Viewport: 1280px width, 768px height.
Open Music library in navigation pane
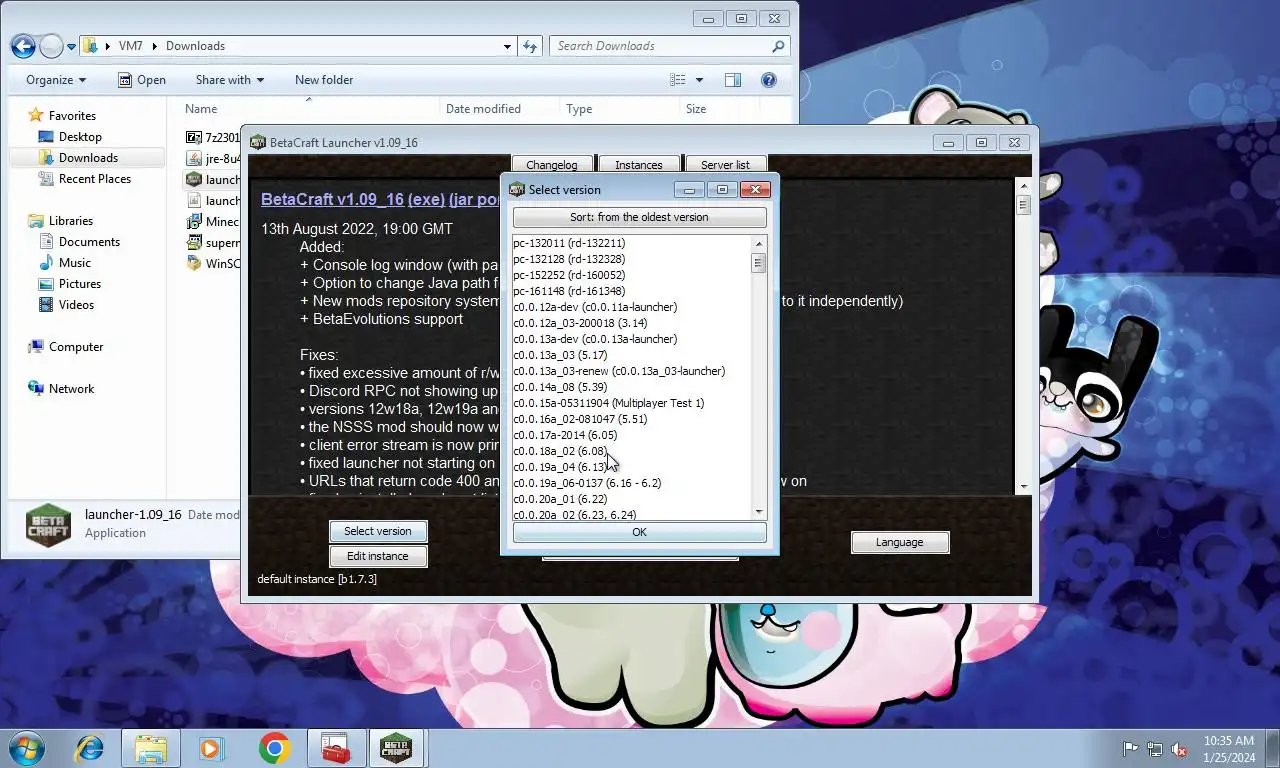click(x=75, y=263)
